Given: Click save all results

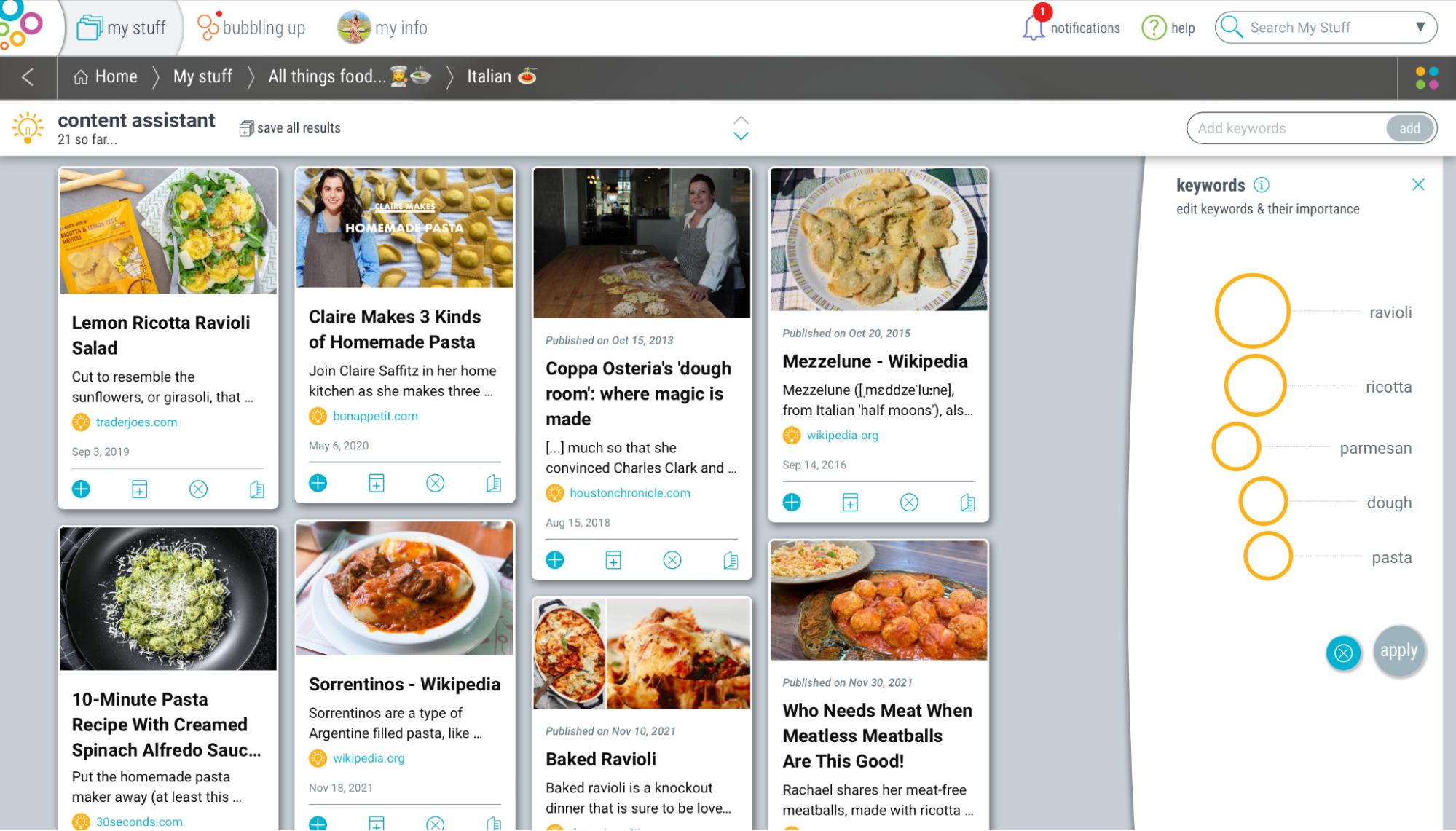Looking at the screenshot, I should [x=290, y=128].
